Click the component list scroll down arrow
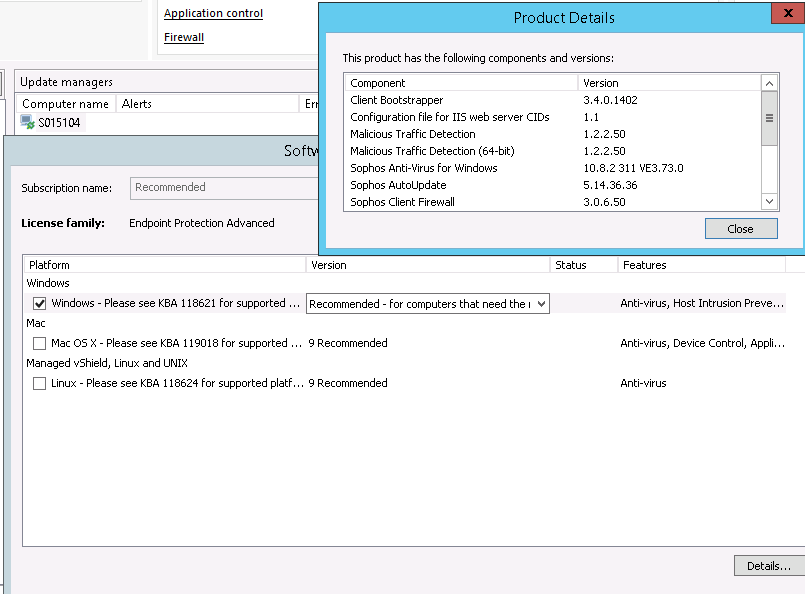The height and width of the screenshot is (594, 805). (769, 201)
